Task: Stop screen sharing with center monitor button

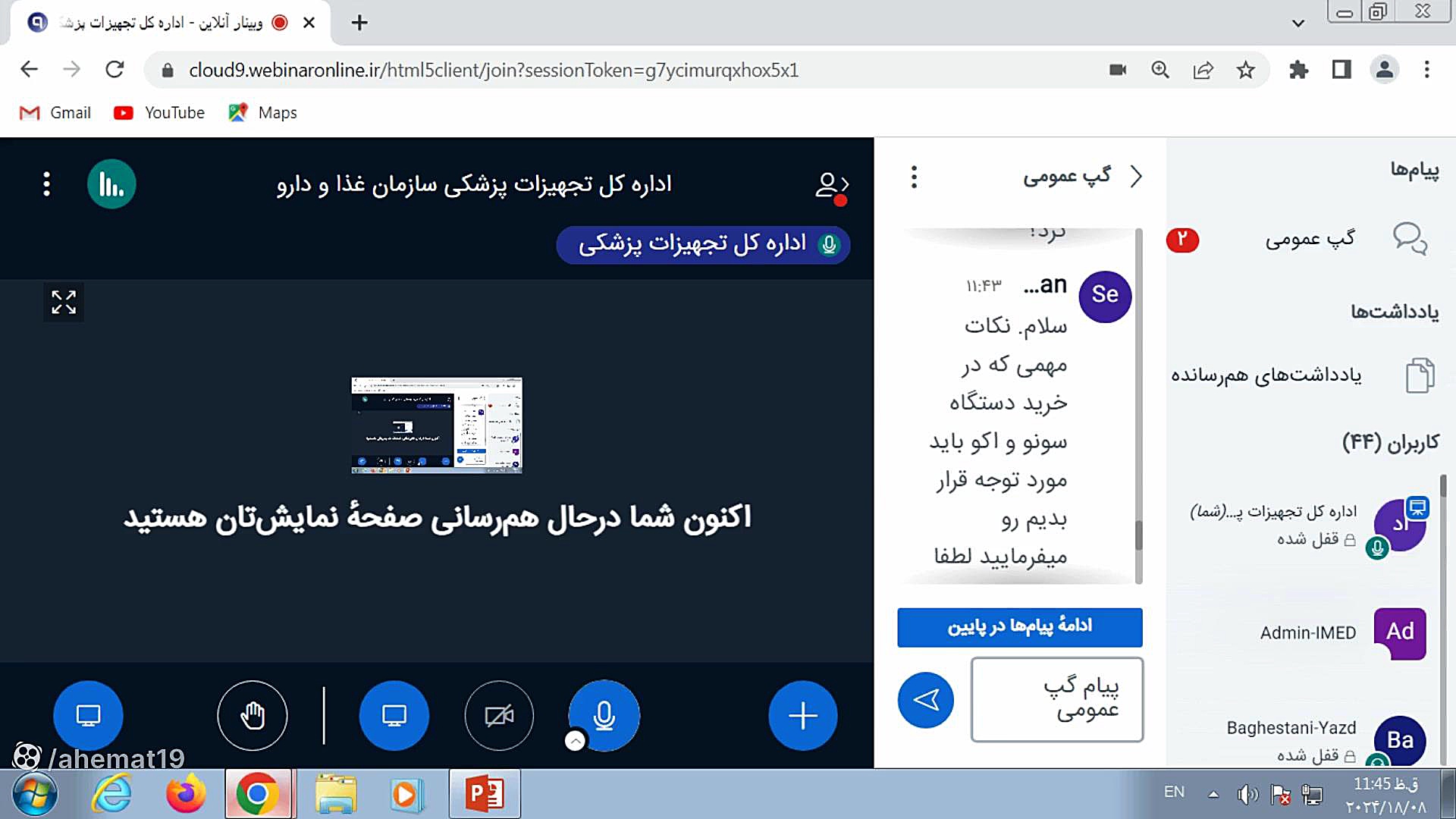Action: pos(394,715)
